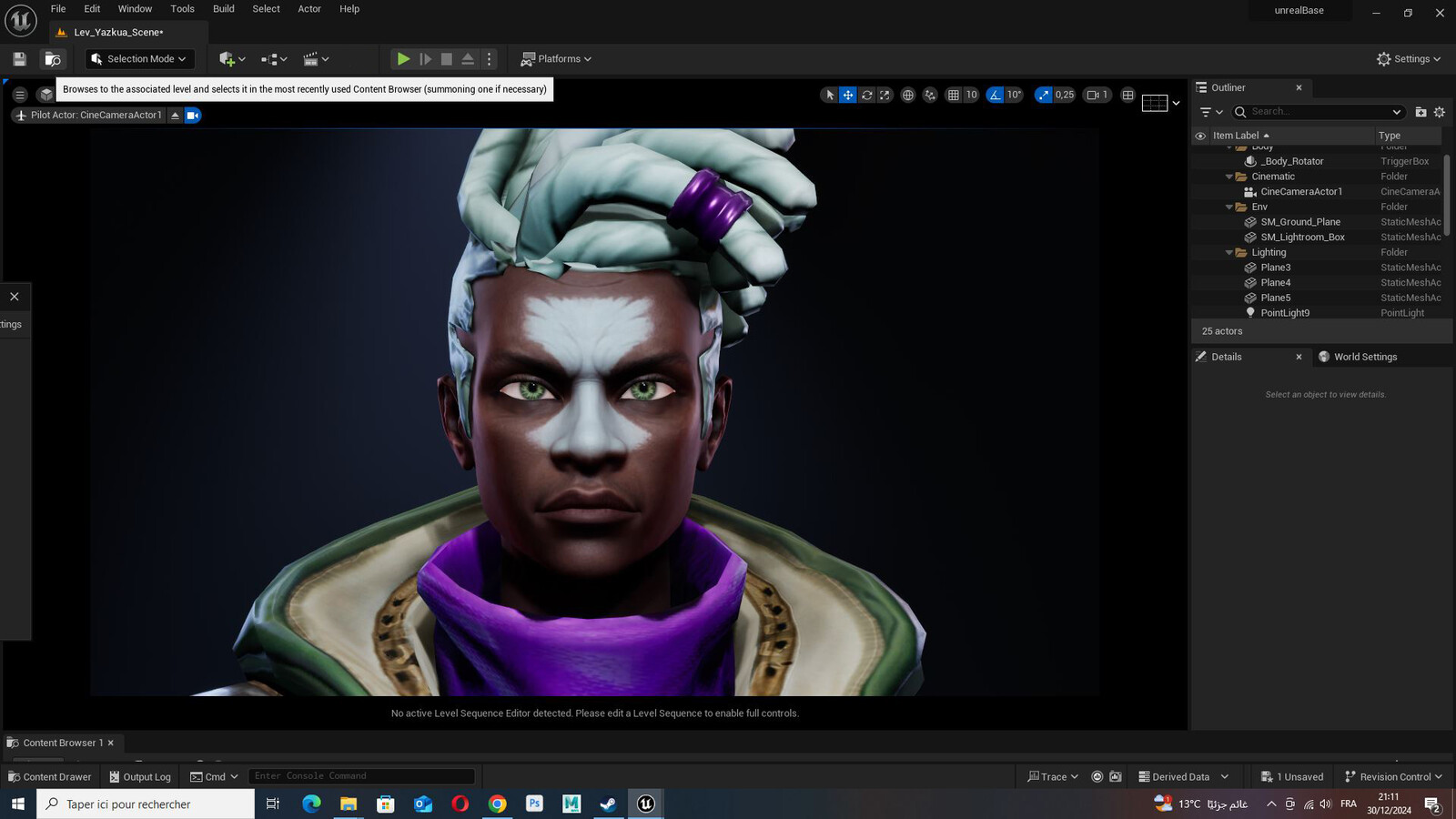The height and width of the screenshot is (819, 1456).
Task: Close the Details panel tab
Action: click(1299, 357)
